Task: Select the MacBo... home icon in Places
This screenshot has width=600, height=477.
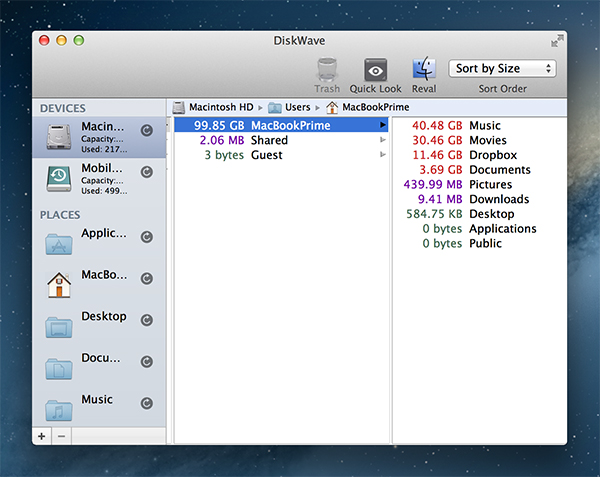Action: pos(59,285)
